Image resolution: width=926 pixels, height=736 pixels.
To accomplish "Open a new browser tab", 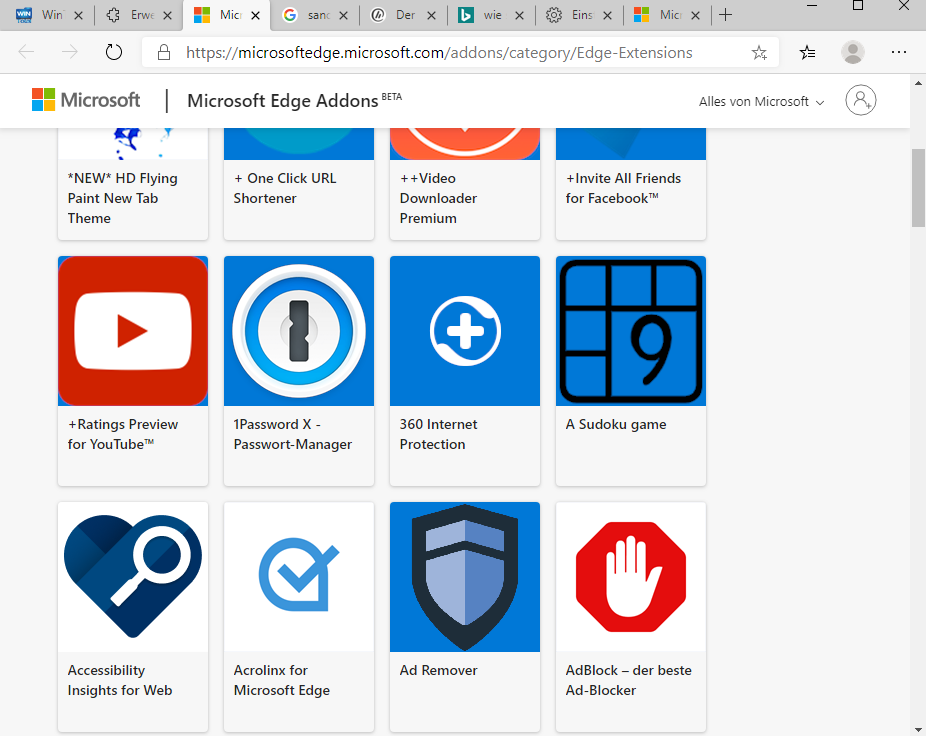I will pyautogui.click(x=726, y=15).
